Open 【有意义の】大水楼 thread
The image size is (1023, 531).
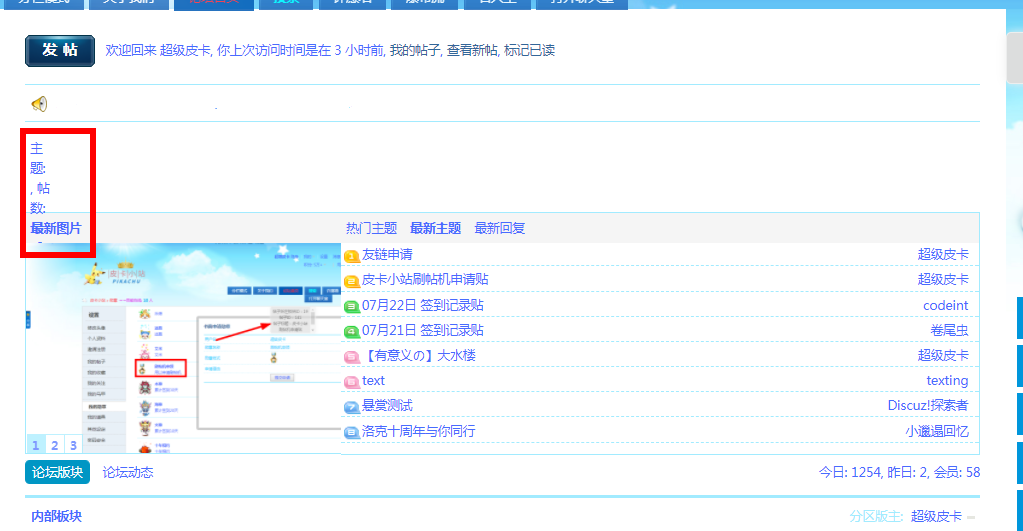[419, 356]
